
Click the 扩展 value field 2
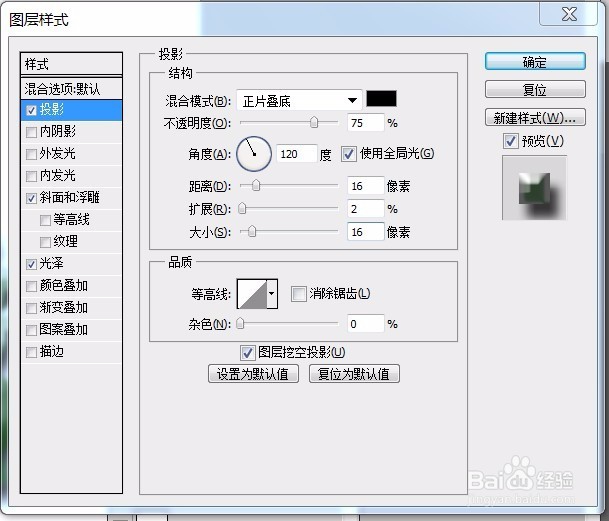[365, 209]
